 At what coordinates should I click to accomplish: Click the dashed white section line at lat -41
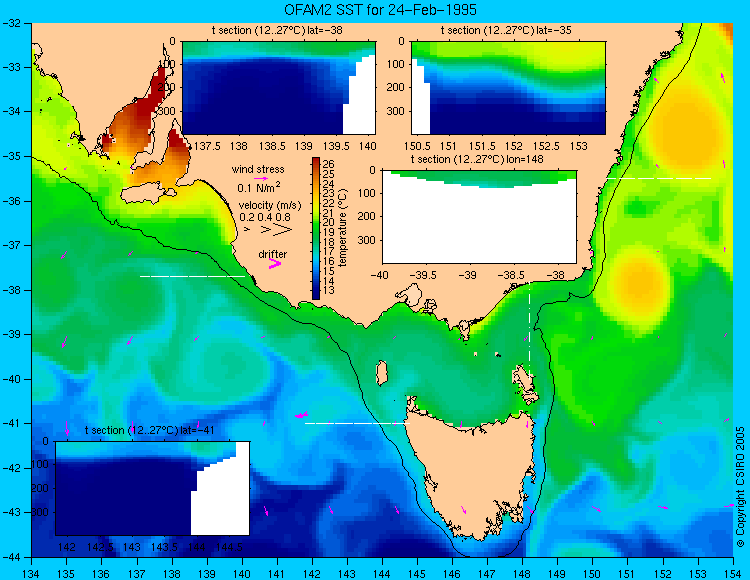pos(357,423)
